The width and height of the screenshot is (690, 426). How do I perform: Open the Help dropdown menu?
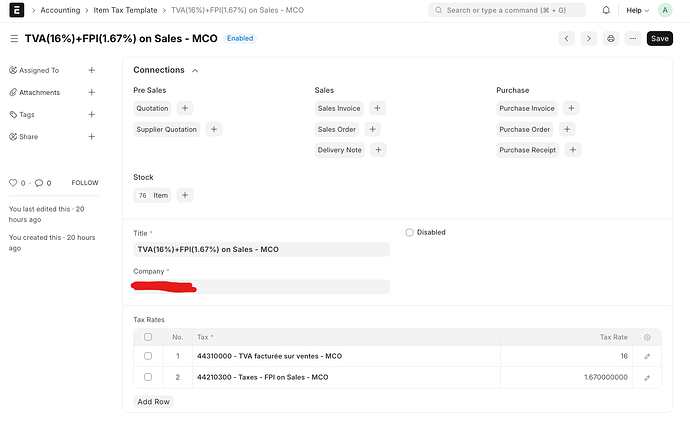pyautogui.click(x=636, y=10)
